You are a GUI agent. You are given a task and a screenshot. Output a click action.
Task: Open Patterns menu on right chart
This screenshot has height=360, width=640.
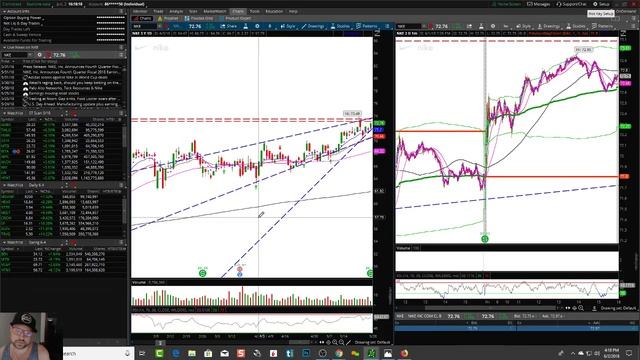602,26
